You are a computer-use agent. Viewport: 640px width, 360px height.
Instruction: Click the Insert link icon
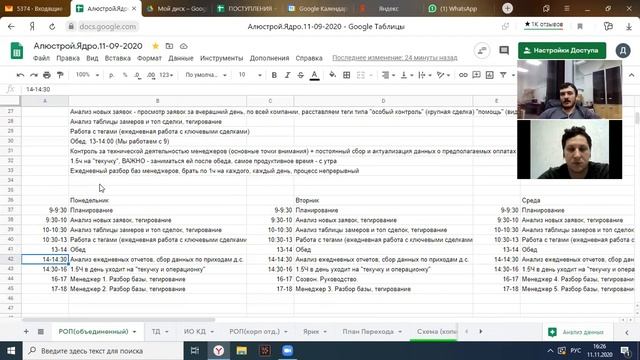click(463, 75)
